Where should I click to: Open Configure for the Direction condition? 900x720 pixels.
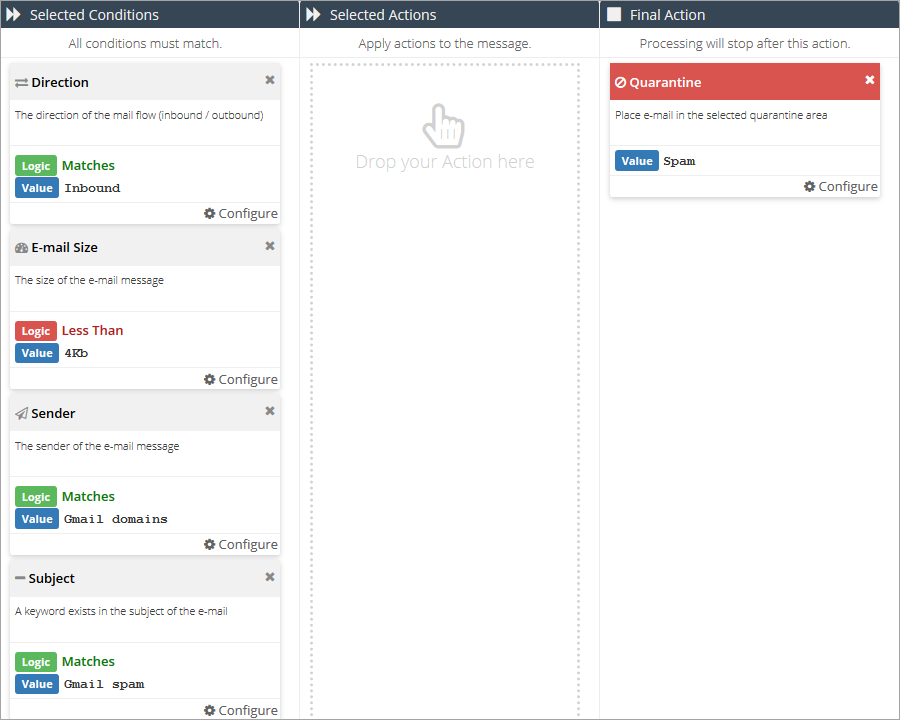(x=241, y=213)
